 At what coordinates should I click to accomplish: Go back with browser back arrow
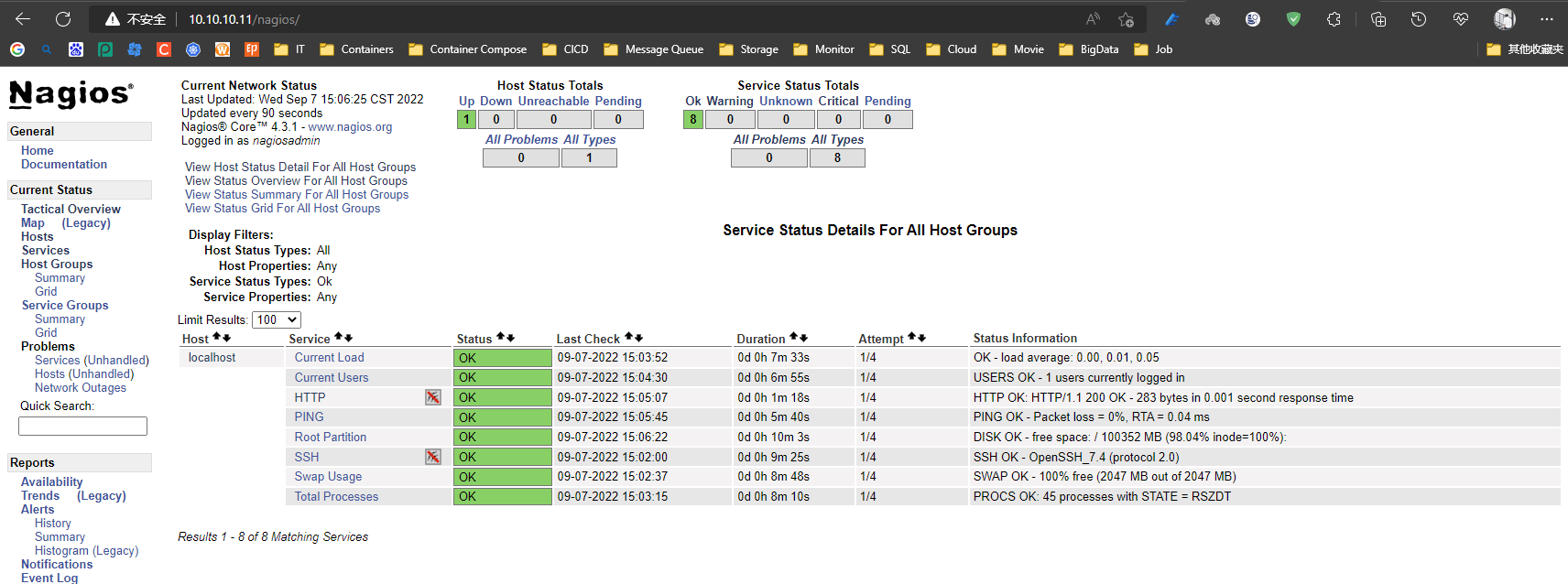23,19
